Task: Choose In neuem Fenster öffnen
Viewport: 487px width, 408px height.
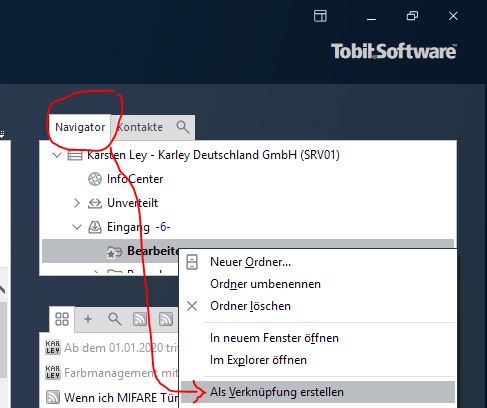Action: pos(274,338)
